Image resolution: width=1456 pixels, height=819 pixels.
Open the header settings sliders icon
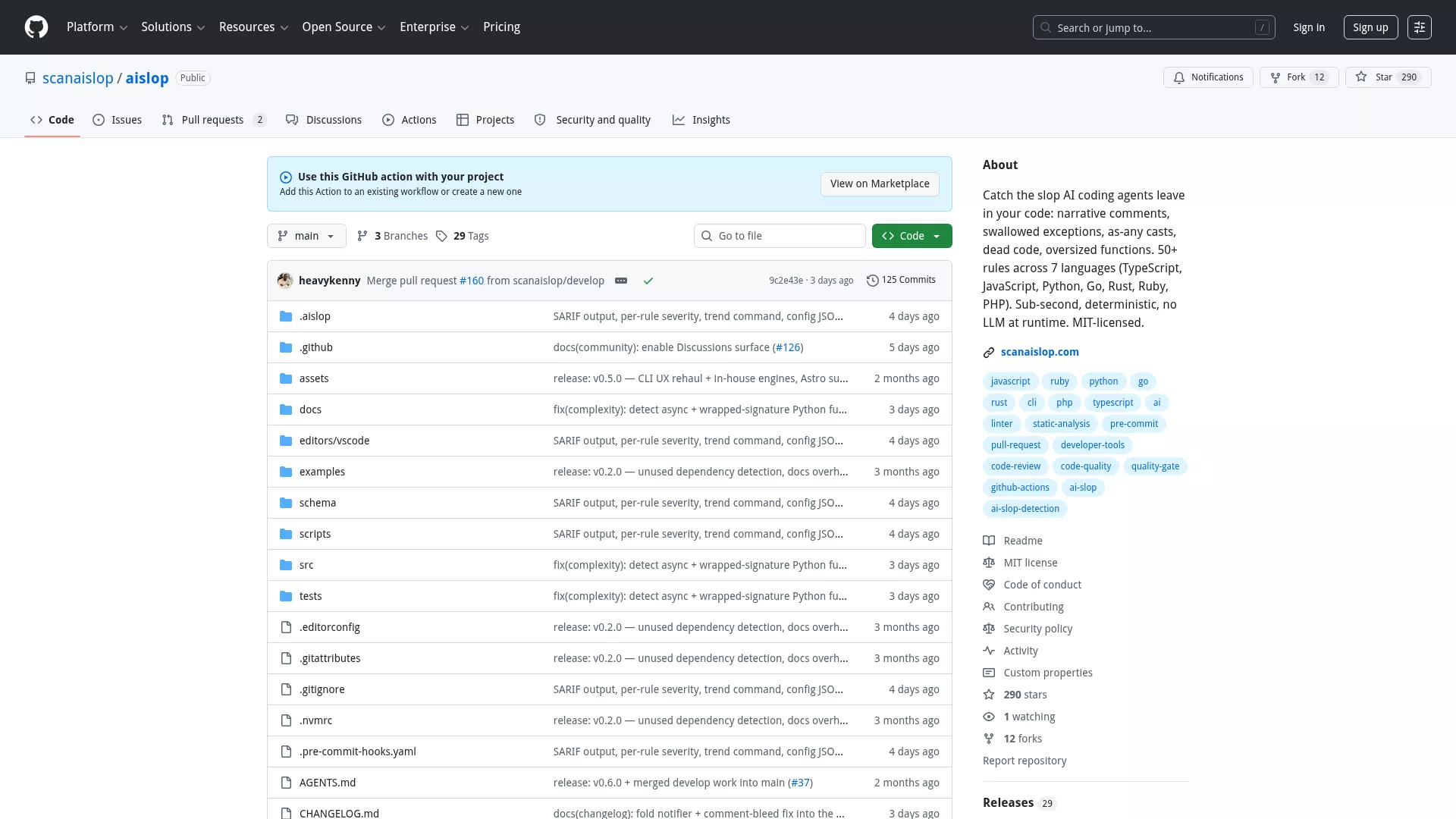[1420, 27]
